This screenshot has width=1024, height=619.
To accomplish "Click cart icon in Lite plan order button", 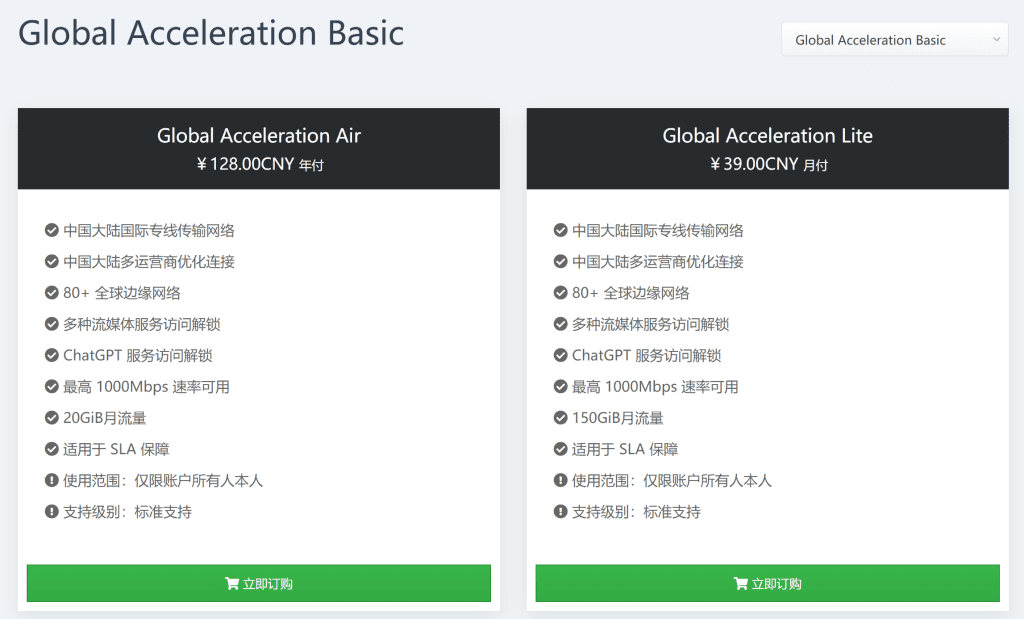I will pyautogui.click(x=741, y=584).
